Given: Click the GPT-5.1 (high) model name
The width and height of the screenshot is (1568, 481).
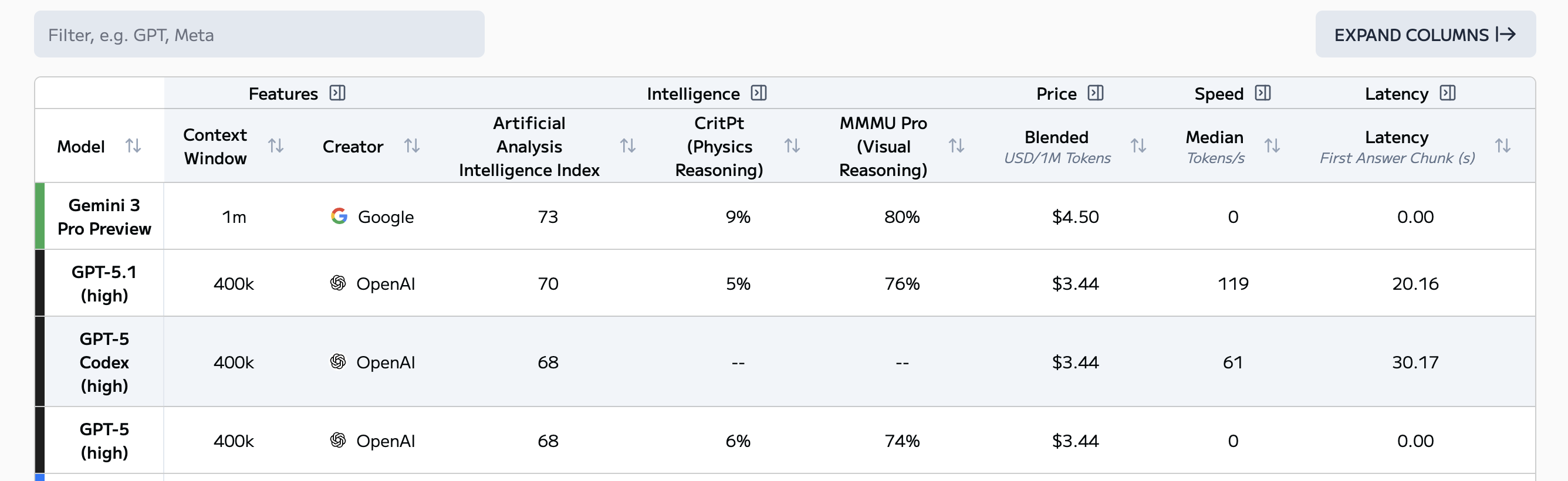Looking at the screenshot, I should click(104, 283).
